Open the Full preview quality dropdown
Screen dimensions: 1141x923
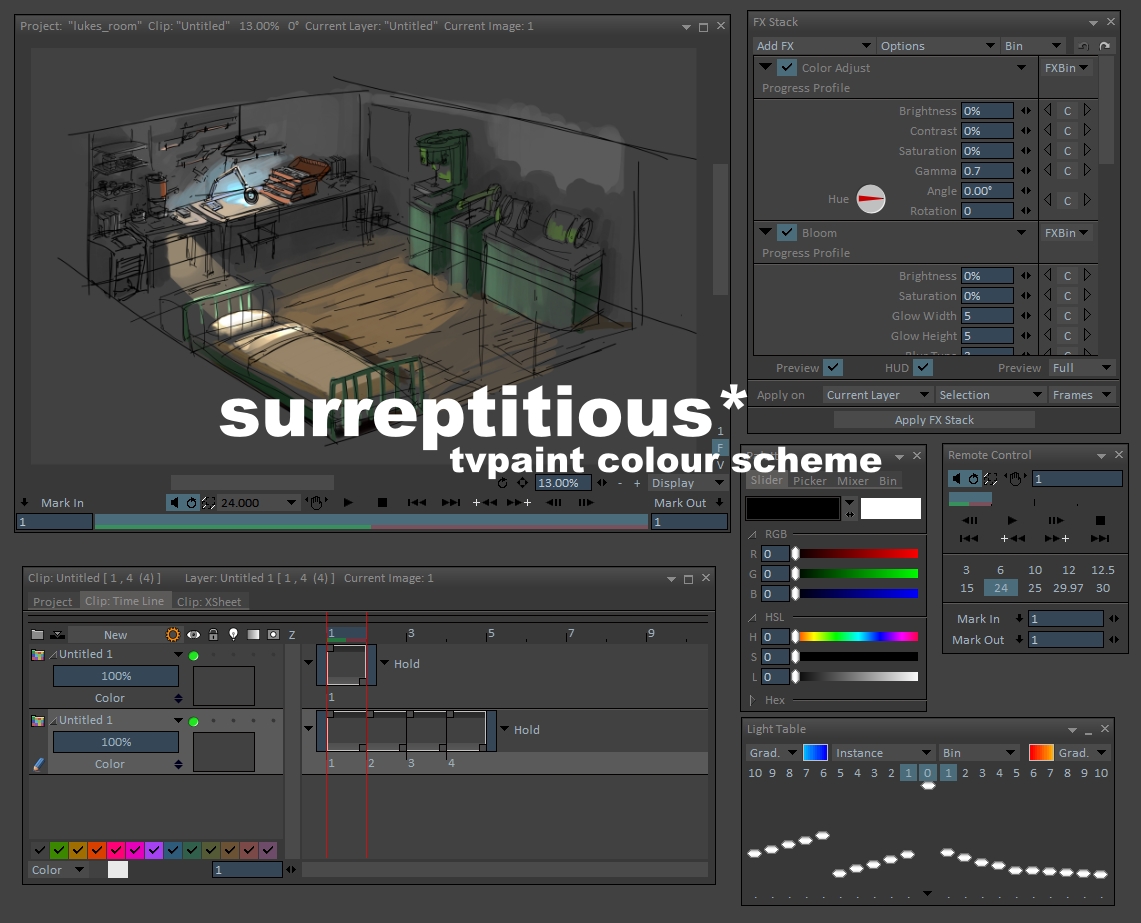tap(1081, 368)
